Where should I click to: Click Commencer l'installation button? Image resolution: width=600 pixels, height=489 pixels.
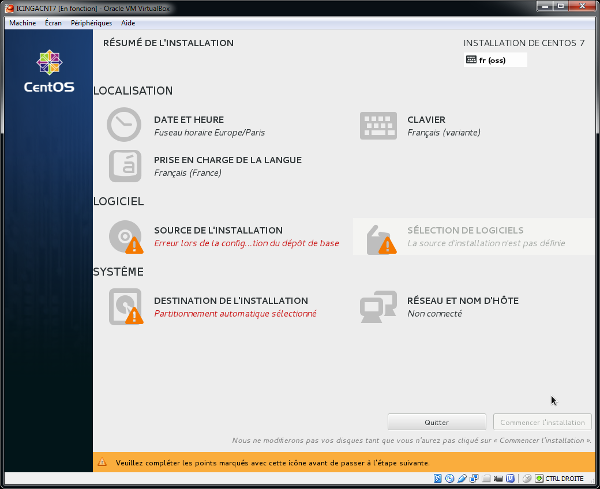542,422
